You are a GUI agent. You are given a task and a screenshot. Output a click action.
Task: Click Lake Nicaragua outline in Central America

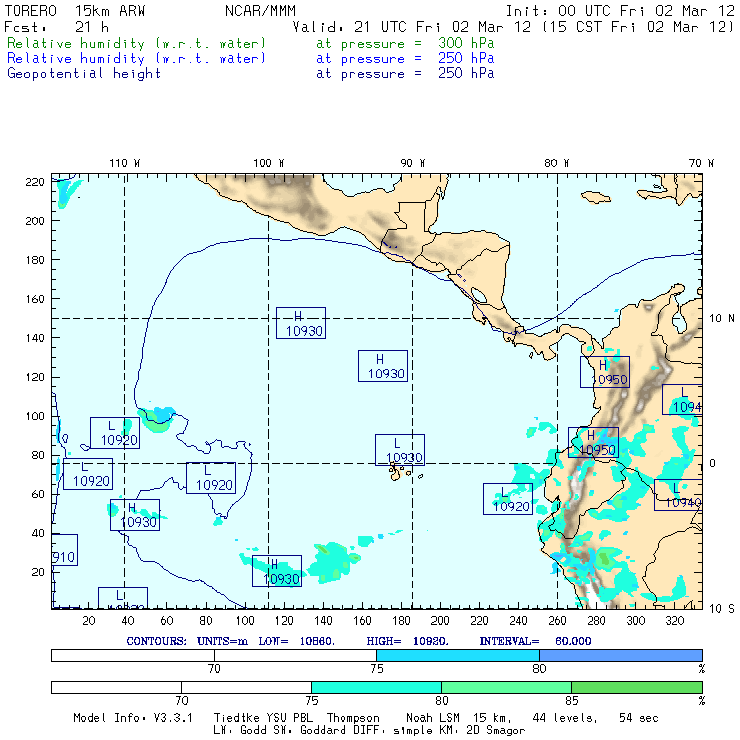pyautogui.click(x=479, y=295)
